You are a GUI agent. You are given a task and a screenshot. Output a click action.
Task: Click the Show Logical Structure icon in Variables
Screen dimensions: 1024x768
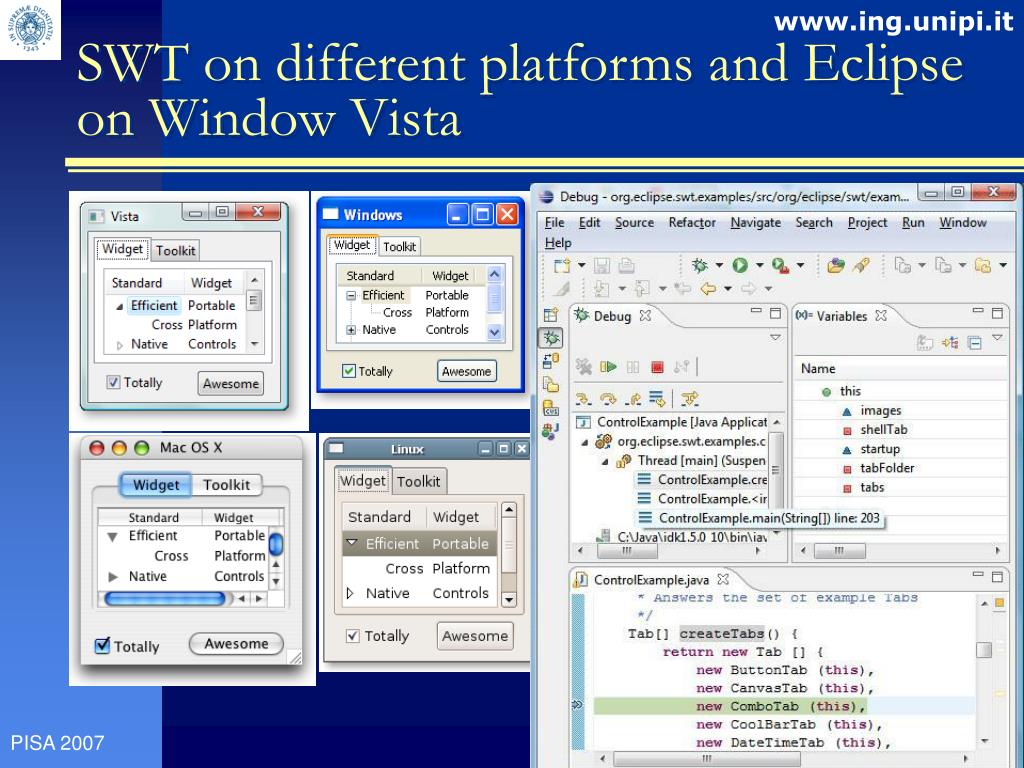pyautogui.click(x=950, y=342)
